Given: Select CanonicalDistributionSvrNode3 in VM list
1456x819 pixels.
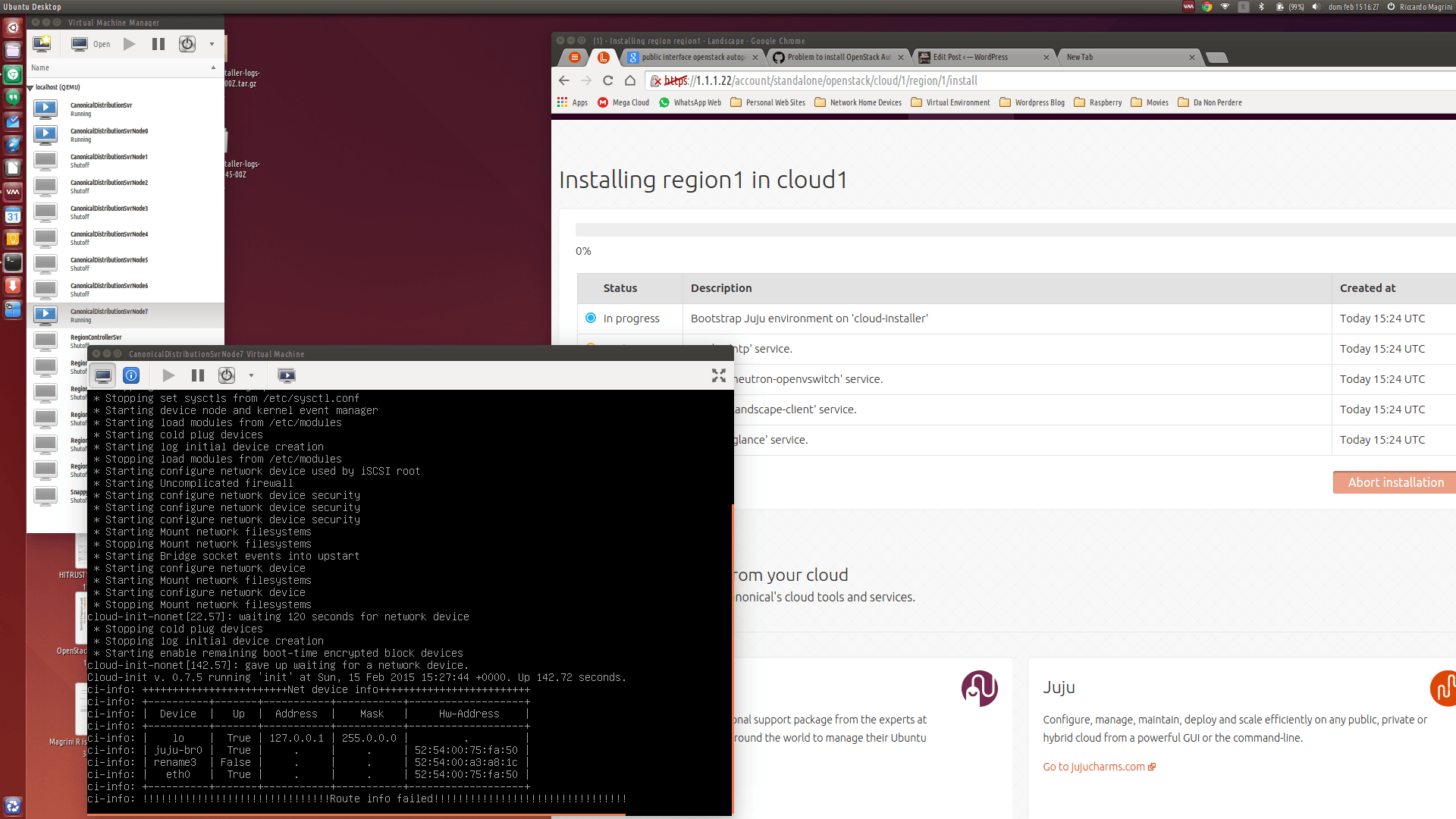Looking at the screenshot, I should tap(126, 212).
